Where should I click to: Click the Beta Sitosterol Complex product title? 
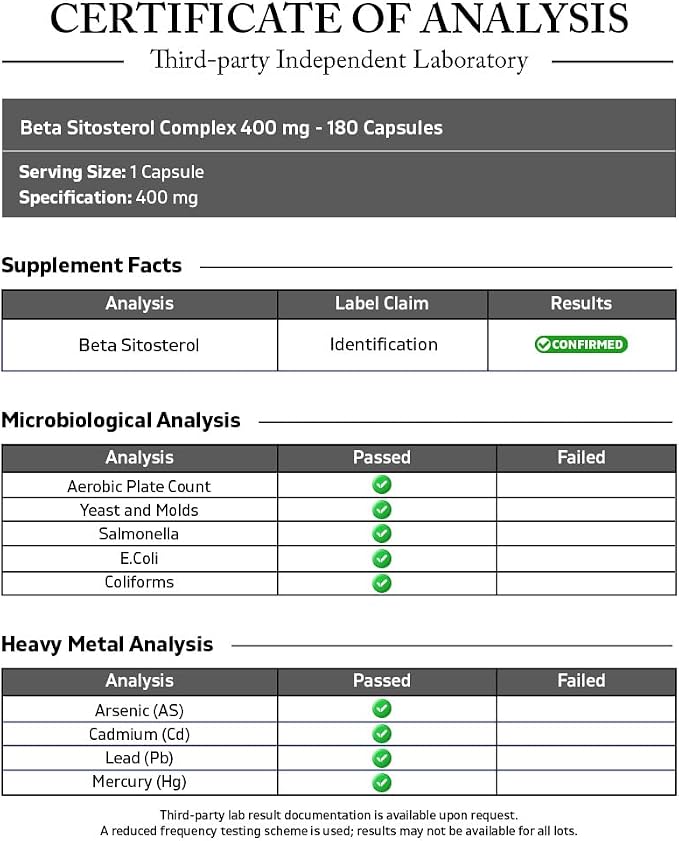pos(232,128)
